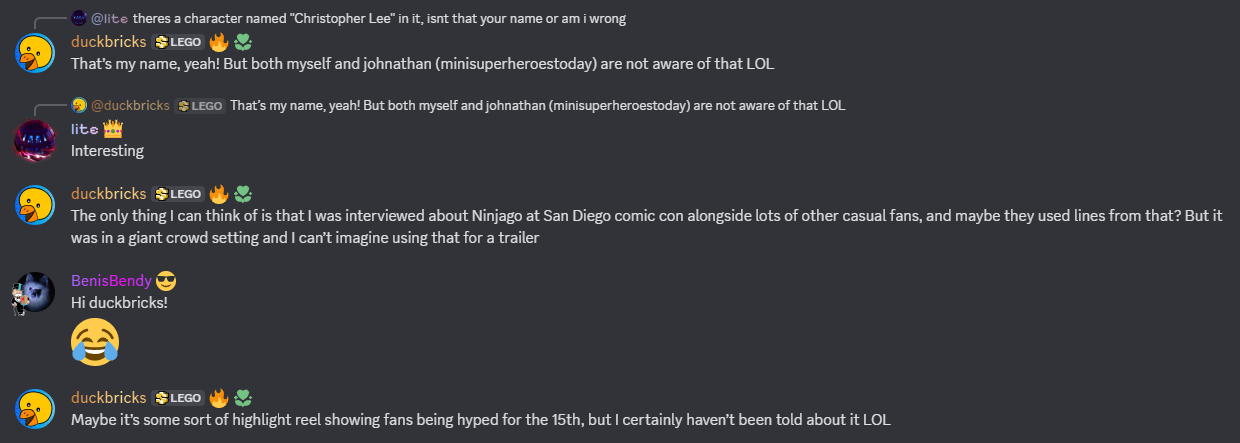Click green leaf badge on duckbricks' highlight reel message
Screen dimensions: 1240x443
point(243,398)
